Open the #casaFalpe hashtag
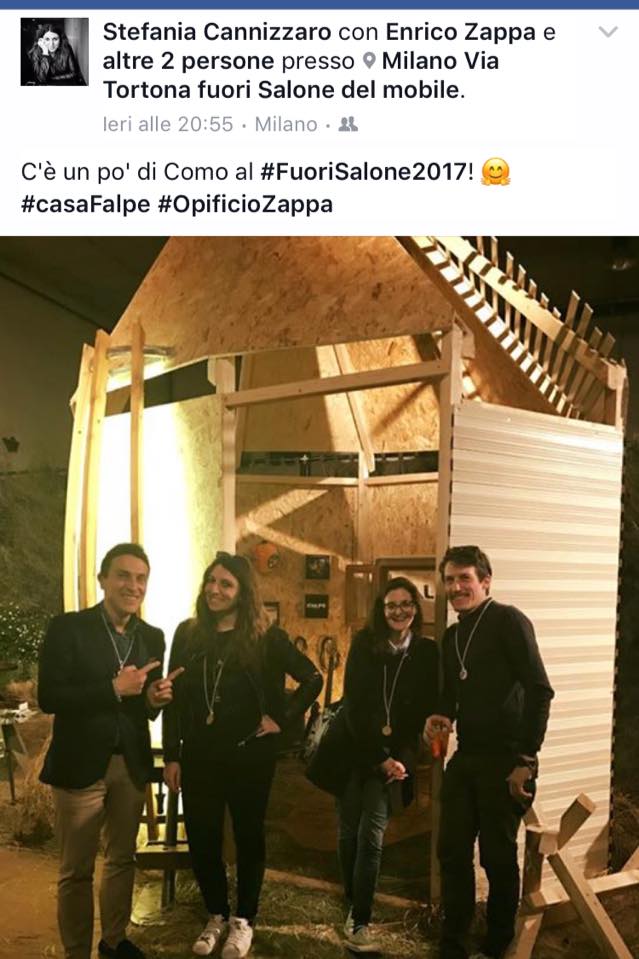 coord(86,204)
